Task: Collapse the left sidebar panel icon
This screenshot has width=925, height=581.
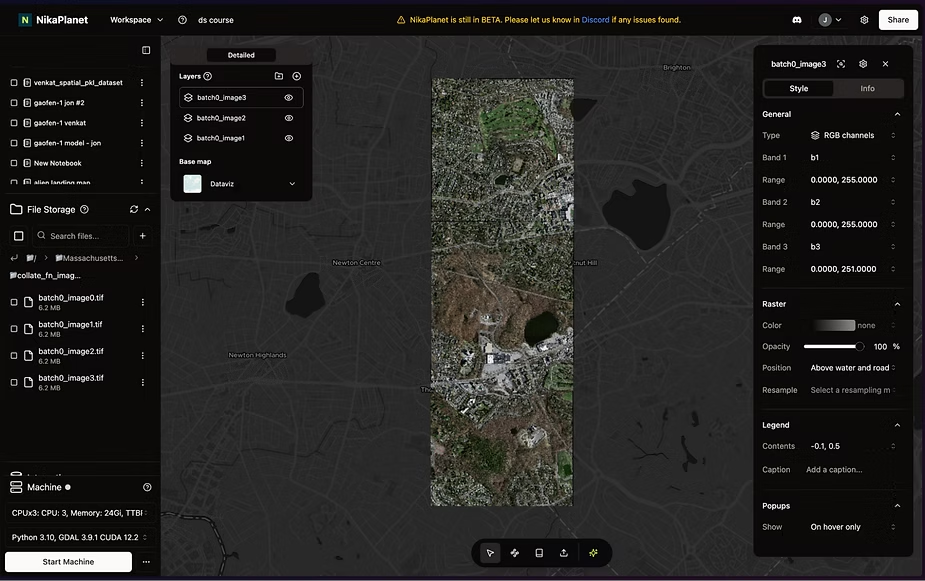Action: (146, 50)
